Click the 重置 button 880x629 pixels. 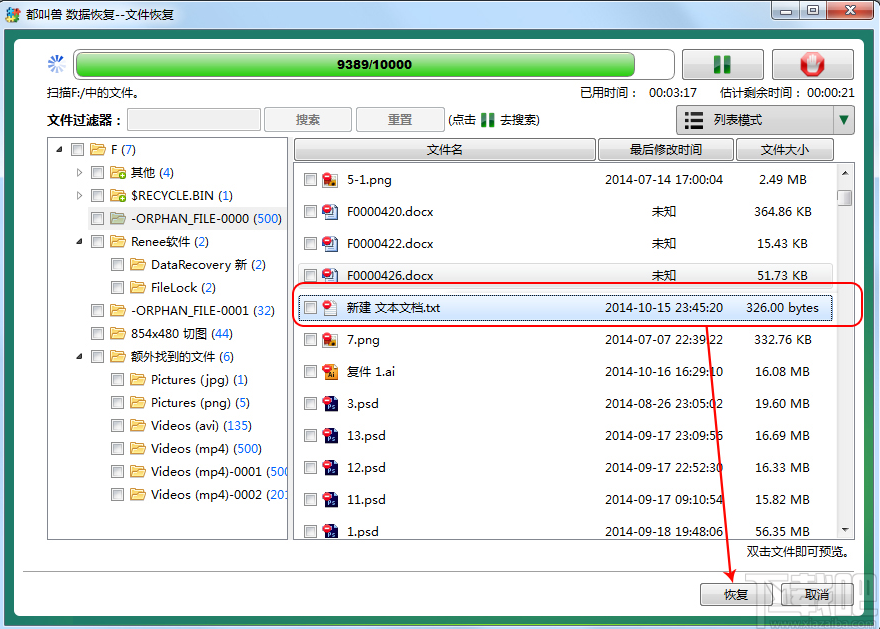(400, 120)
